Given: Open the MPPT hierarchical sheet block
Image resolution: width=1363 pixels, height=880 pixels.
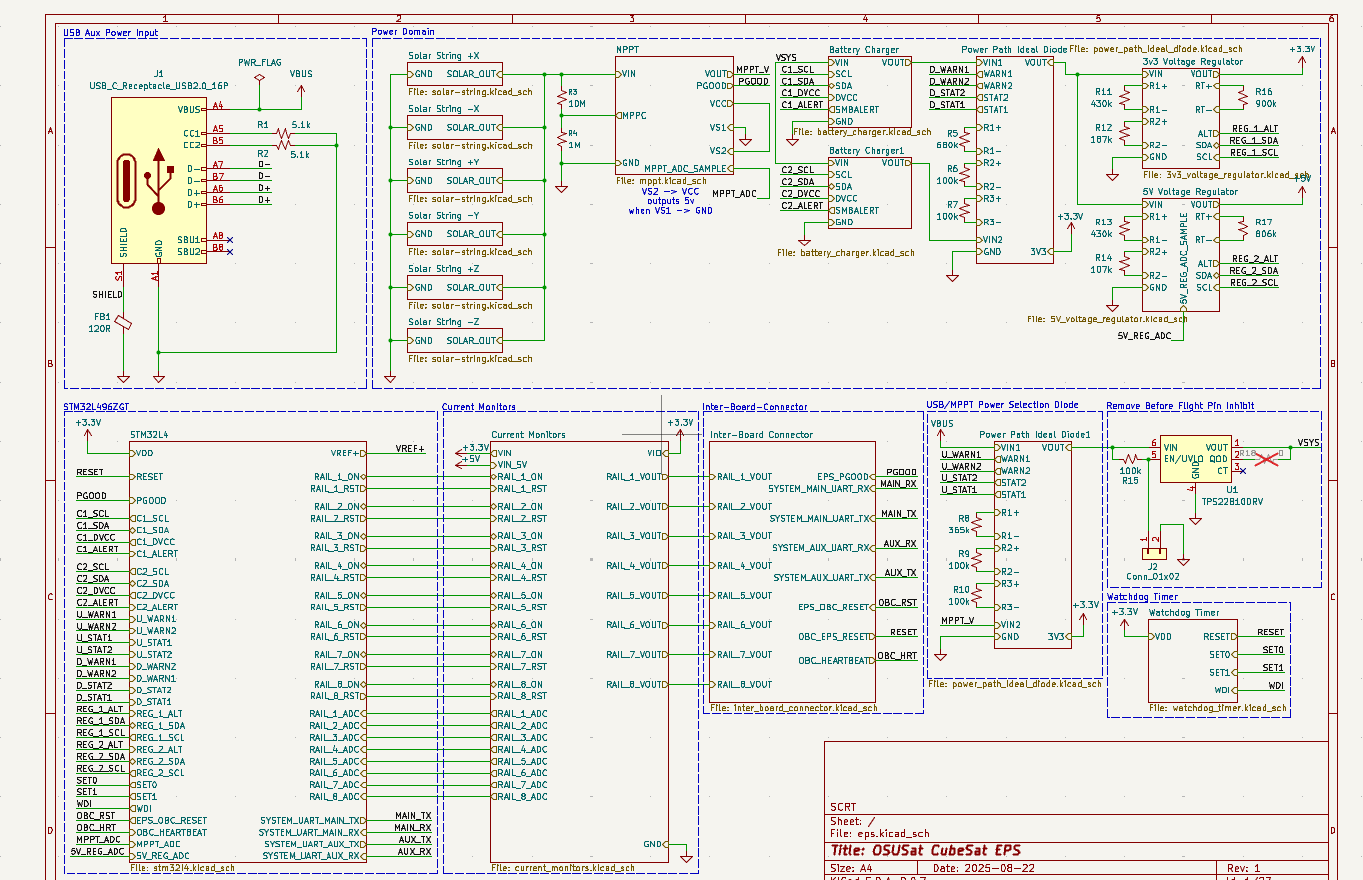Looking at the screenshot, I should pos(675,115).
